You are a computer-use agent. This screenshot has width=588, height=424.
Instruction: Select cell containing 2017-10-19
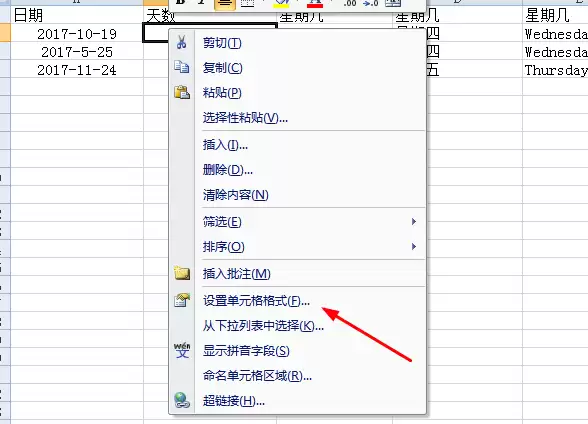77,34
